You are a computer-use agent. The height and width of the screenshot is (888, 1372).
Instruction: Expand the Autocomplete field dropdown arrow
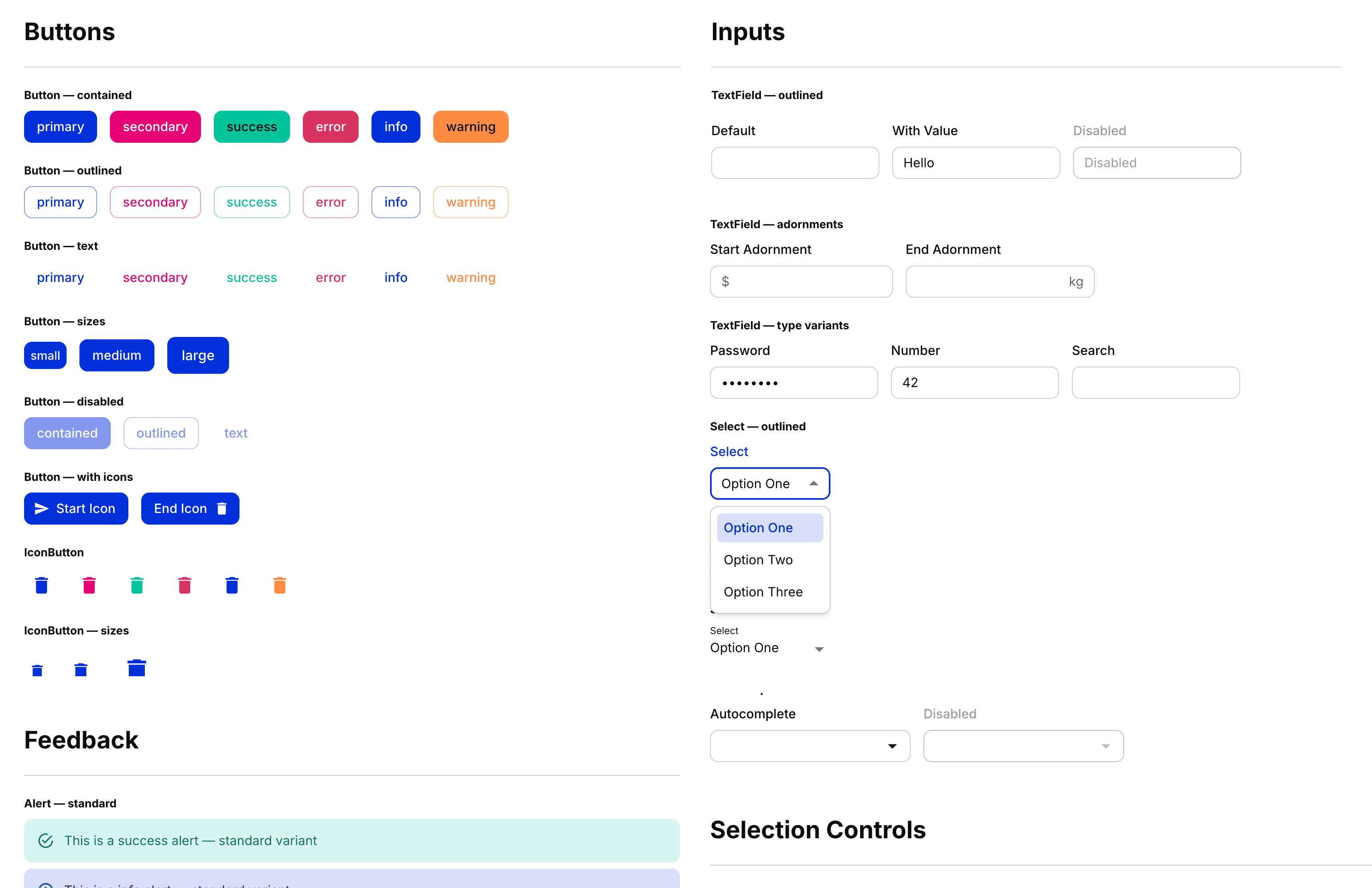pos(892,746)
